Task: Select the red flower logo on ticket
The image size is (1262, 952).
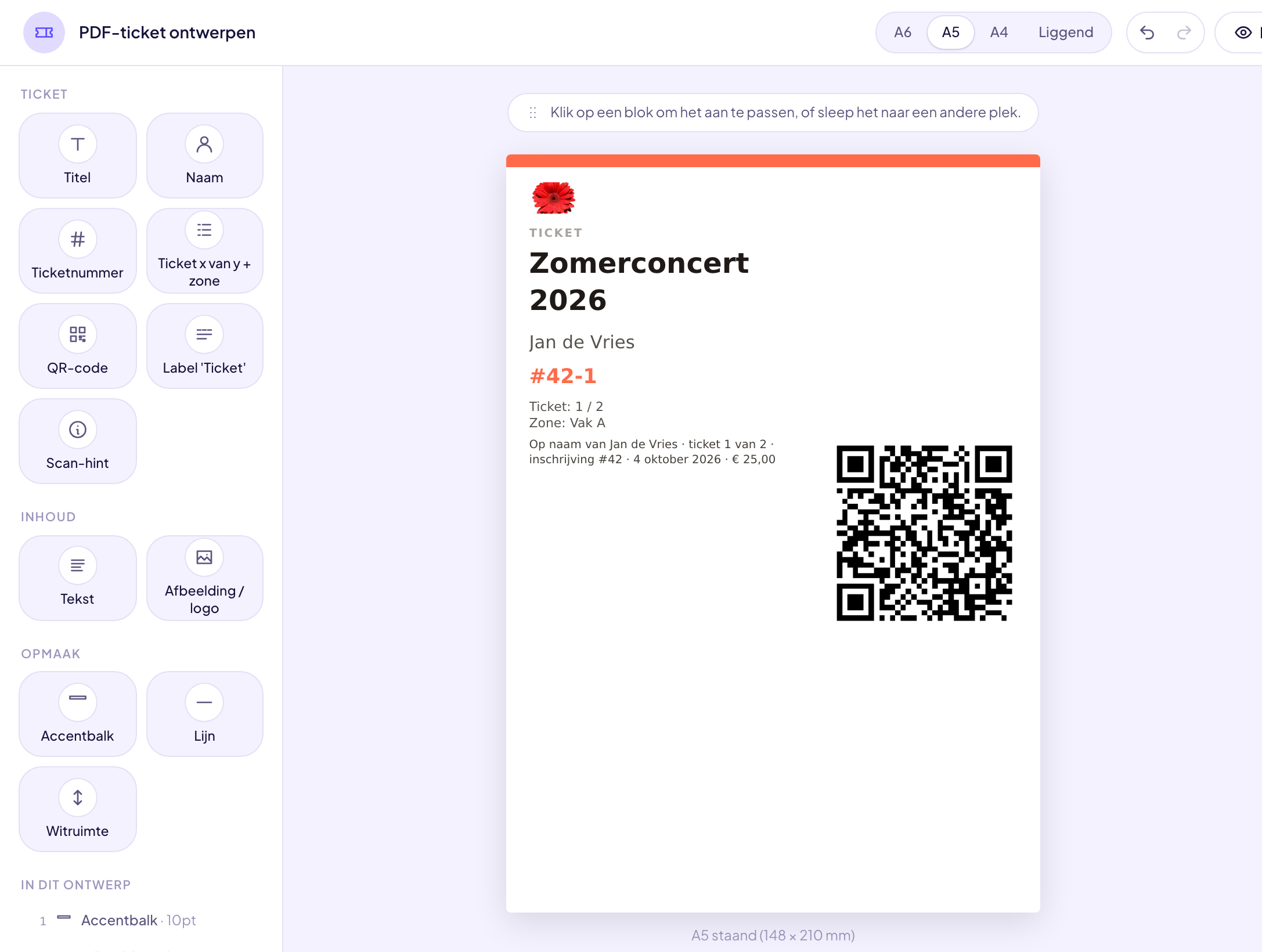Action: pos(553,198)
